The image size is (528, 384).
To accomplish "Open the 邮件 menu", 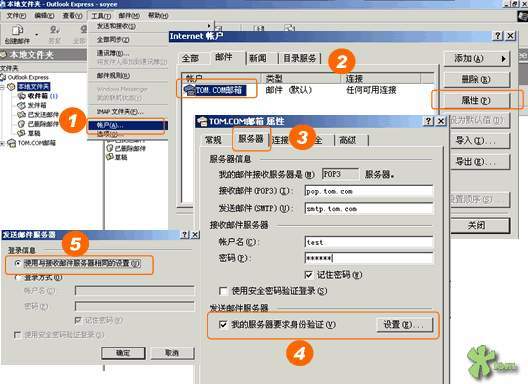I will [x=129, y=15].
